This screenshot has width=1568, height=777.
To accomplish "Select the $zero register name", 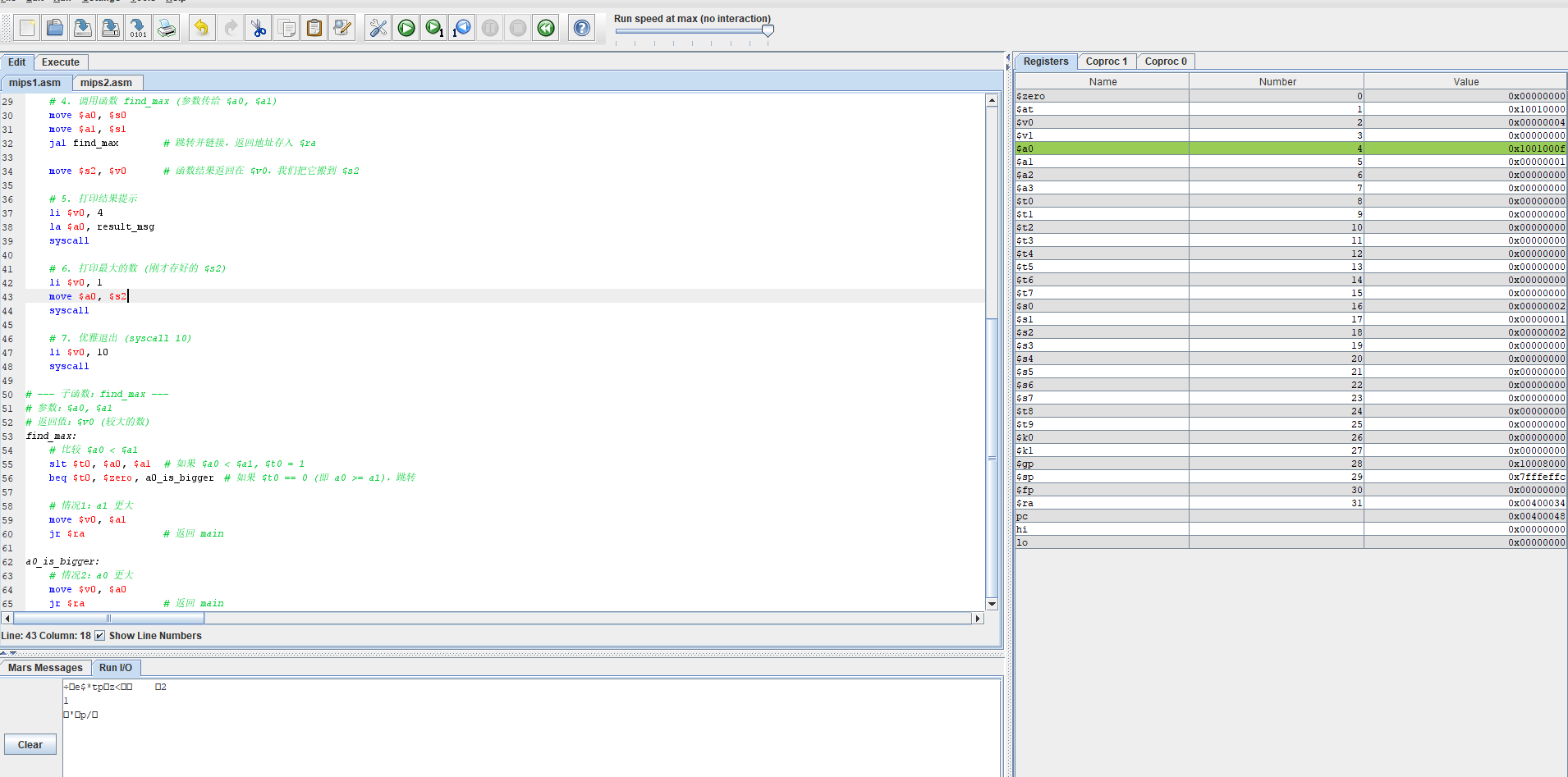I will (1030, 96).
